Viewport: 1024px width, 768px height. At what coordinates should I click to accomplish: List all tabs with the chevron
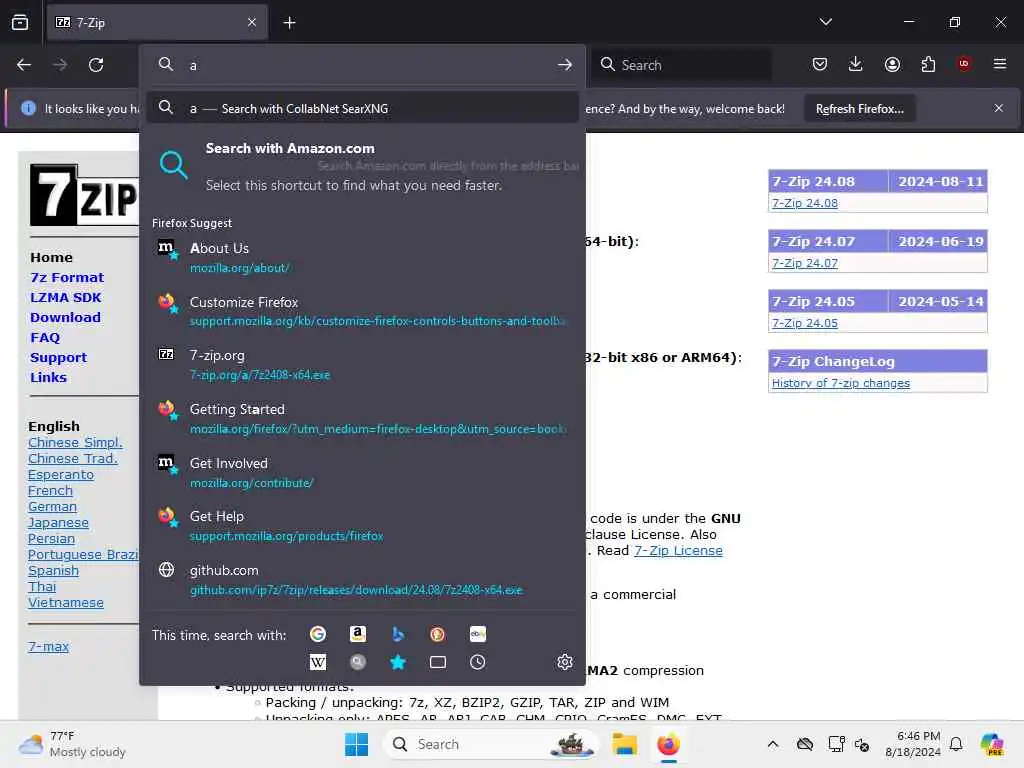[826, 22]
